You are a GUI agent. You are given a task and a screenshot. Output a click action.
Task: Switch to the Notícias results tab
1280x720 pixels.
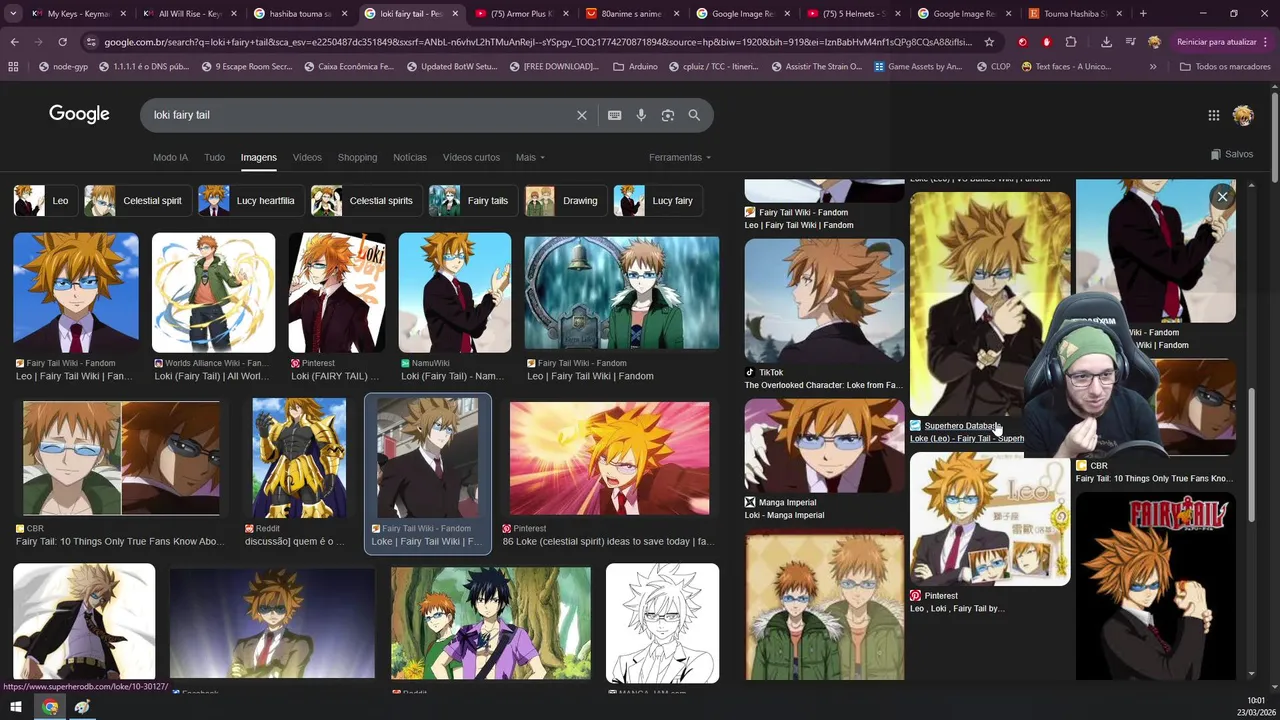coord(410,157)
